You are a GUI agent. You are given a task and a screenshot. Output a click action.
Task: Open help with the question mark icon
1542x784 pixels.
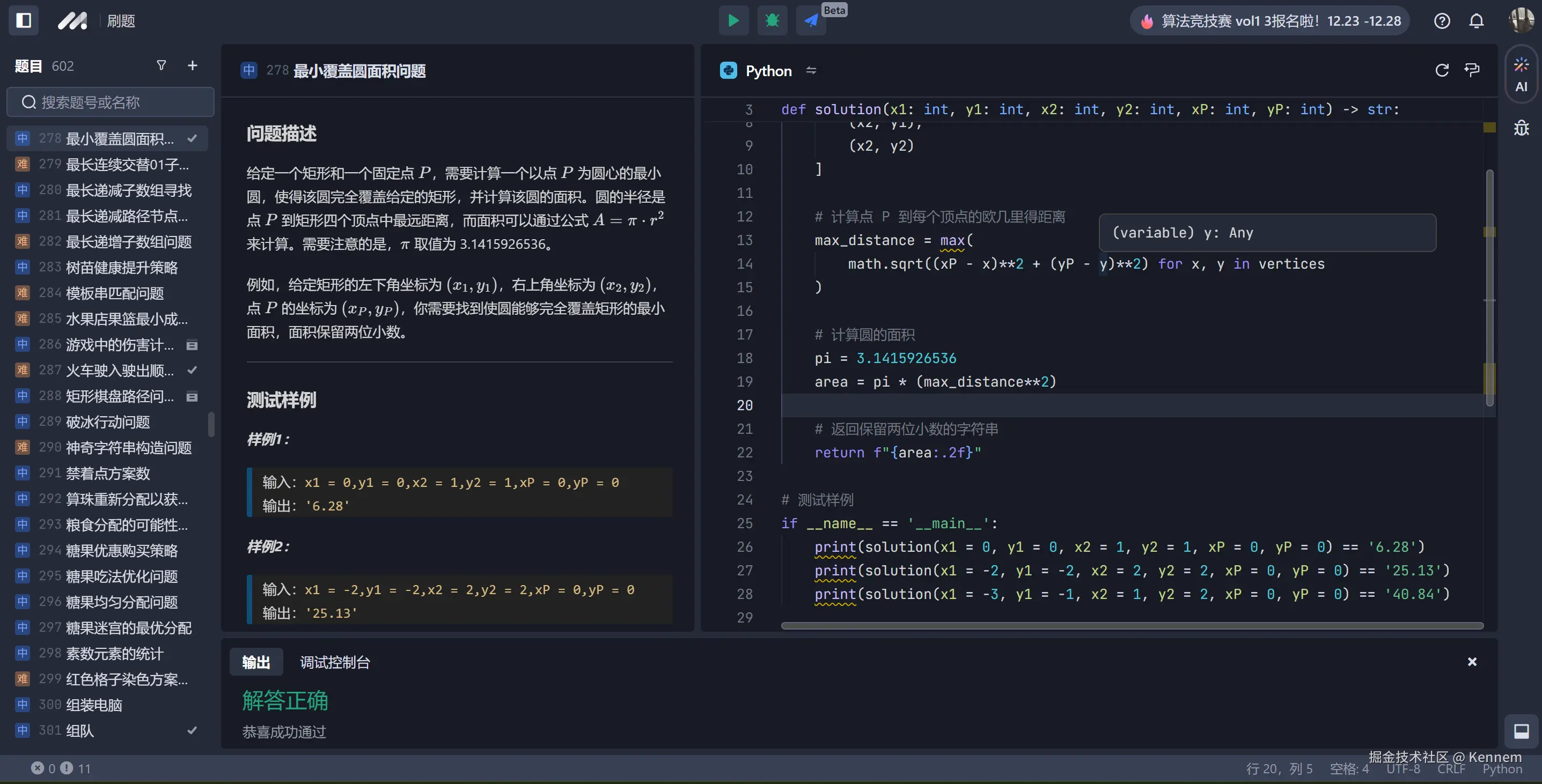tap(1442, 21)
